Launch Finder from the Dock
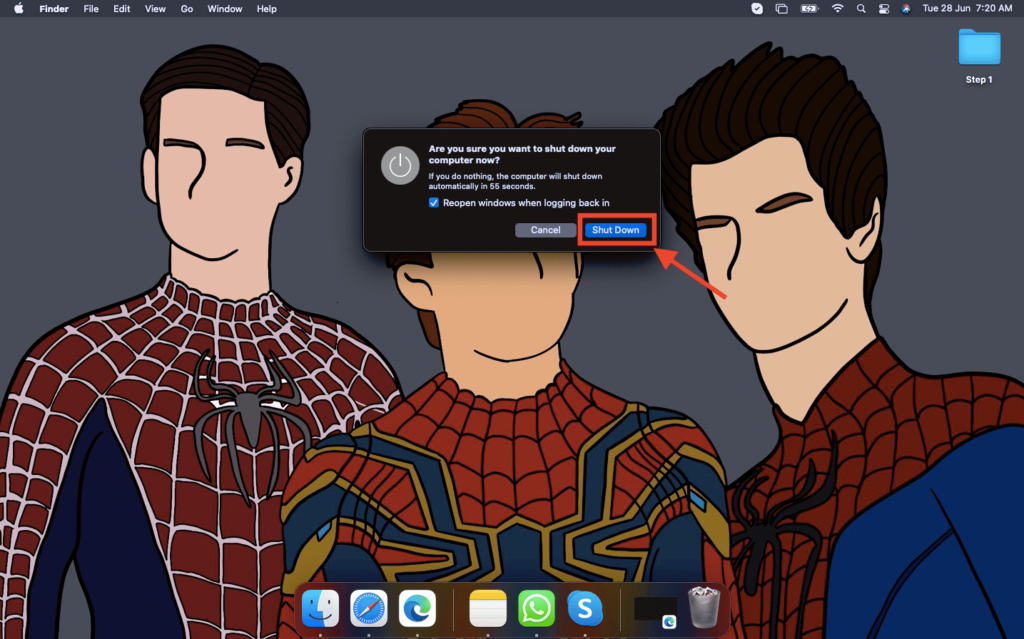The height and width of the screenshot is (639, 1024). coord(320,607)
